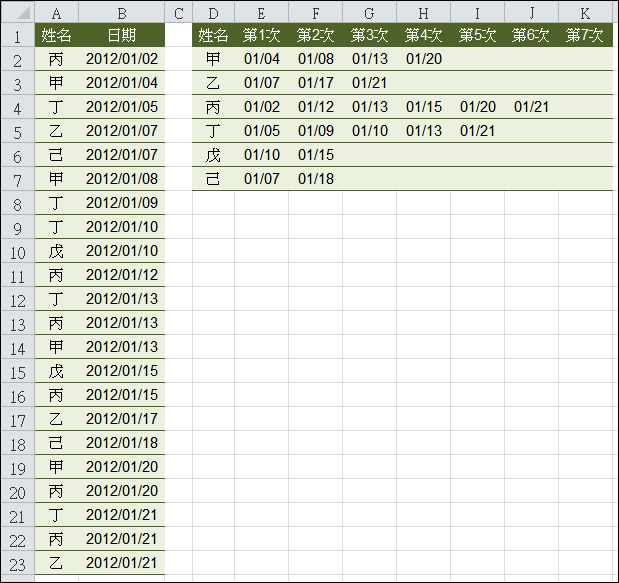Select cell E6 showing 01/10
Viewport: 619px width, 583px height.
pos(261,155)
